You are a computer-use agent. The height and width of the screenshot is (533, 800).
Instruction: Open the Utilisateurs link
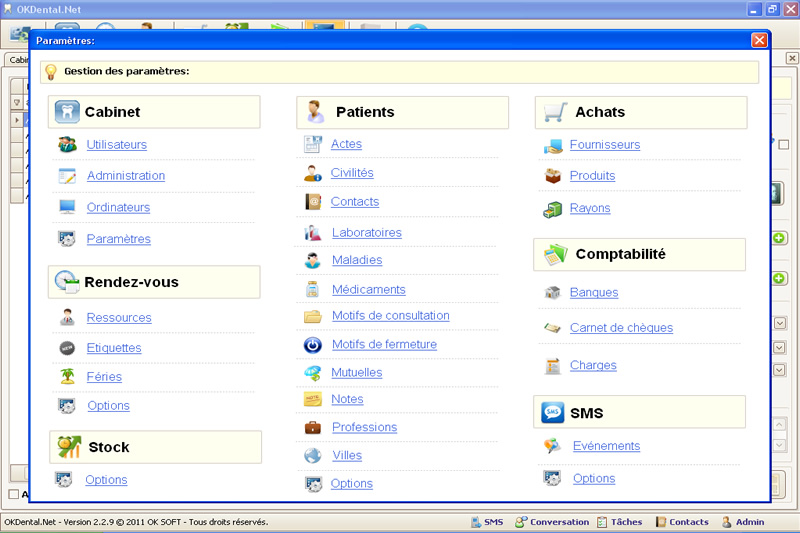click(117, 145)
